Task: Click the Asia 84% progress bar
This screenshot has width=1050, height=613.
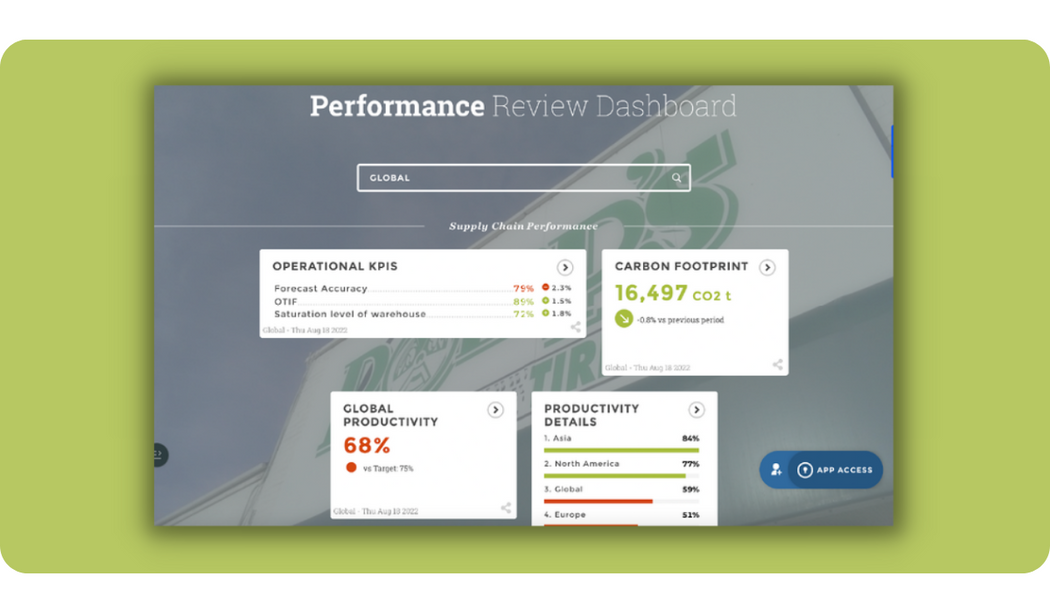Action: point(620,449)
